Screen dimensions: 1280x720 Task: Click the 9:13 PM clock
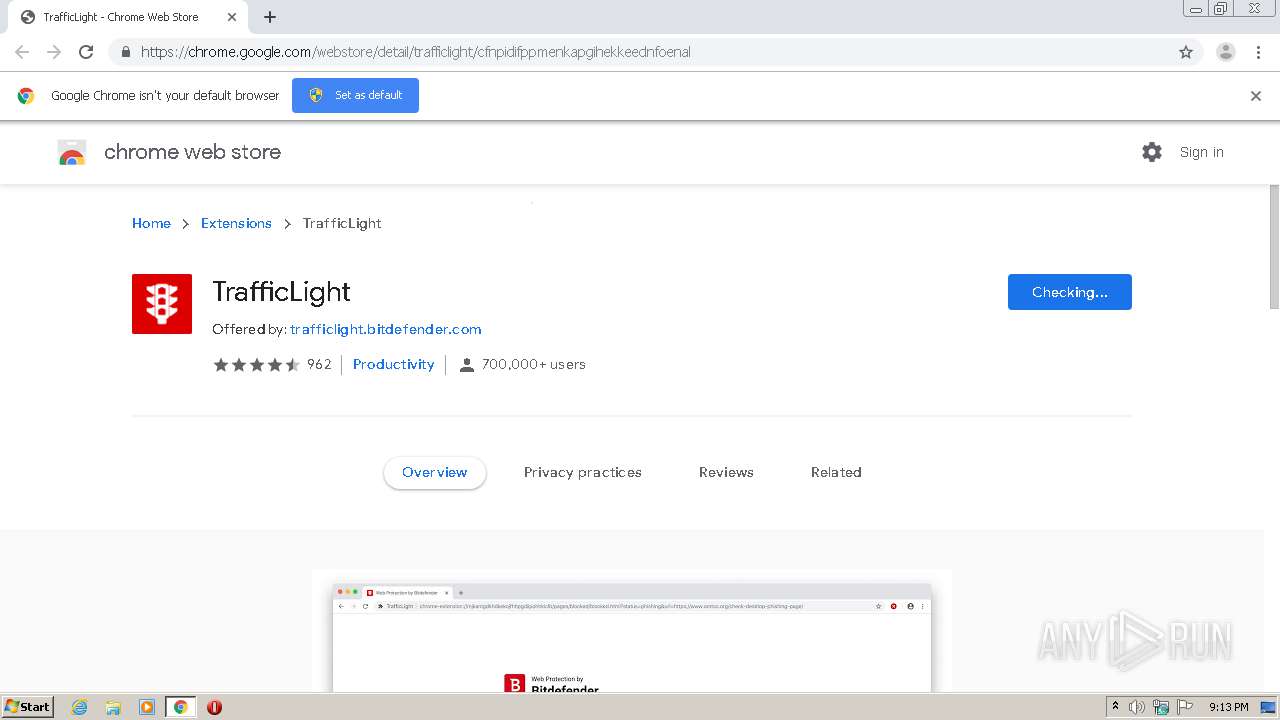click(x=1229, y=707)
